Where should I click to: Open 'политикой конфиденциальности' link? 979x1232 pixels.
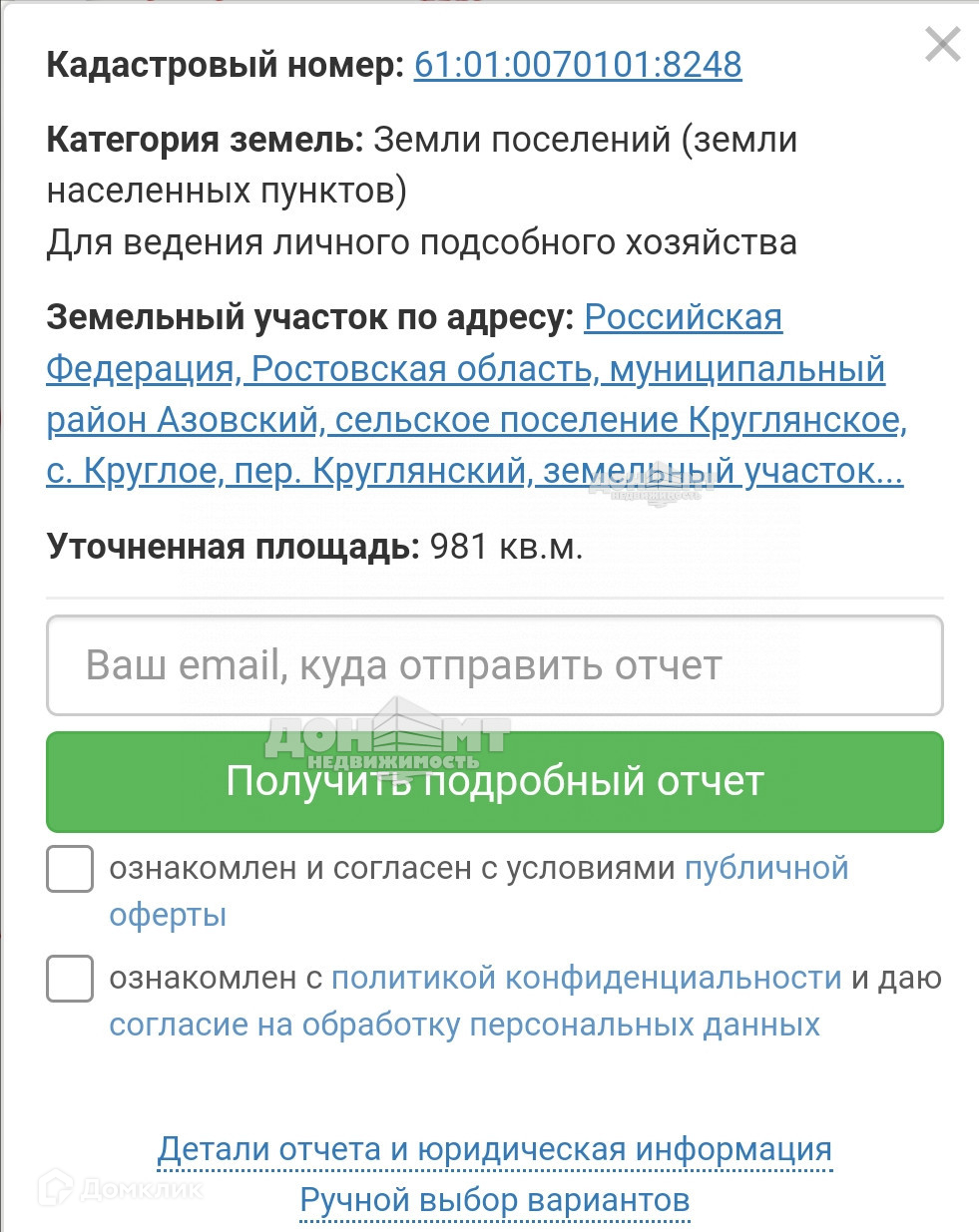(586, 978)
